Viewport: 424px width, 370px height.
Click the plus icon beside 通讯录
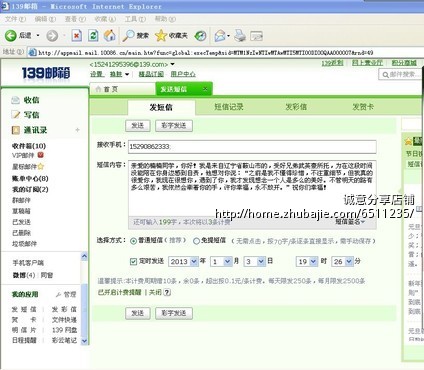77,130
